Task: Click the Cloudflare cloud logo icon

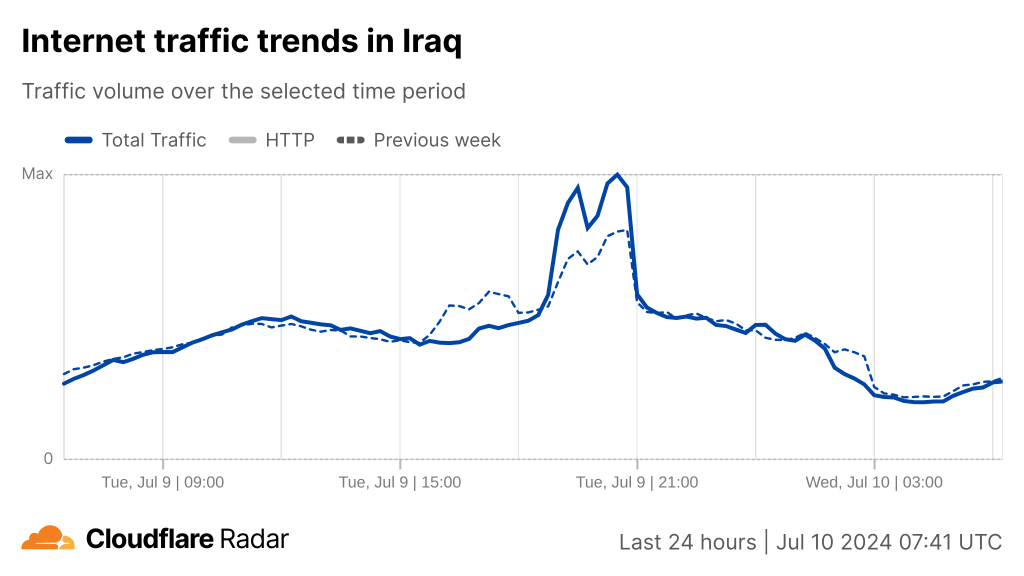Action: [48, 538]
